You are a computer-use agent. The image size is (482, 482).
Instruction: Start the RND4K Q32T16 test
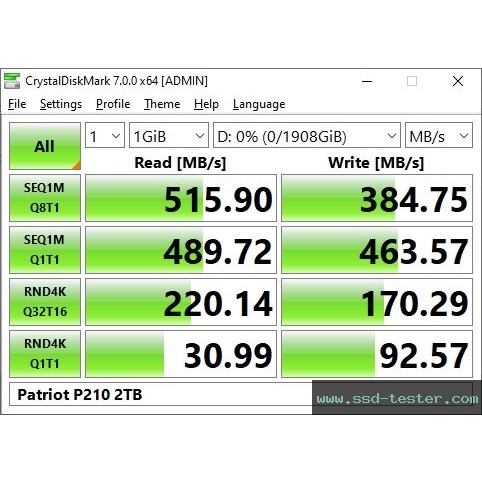coord(45,302)
